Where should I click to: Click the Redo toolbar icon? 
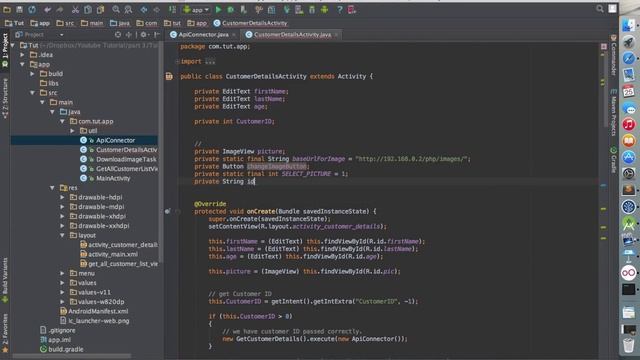click(60, 9)
